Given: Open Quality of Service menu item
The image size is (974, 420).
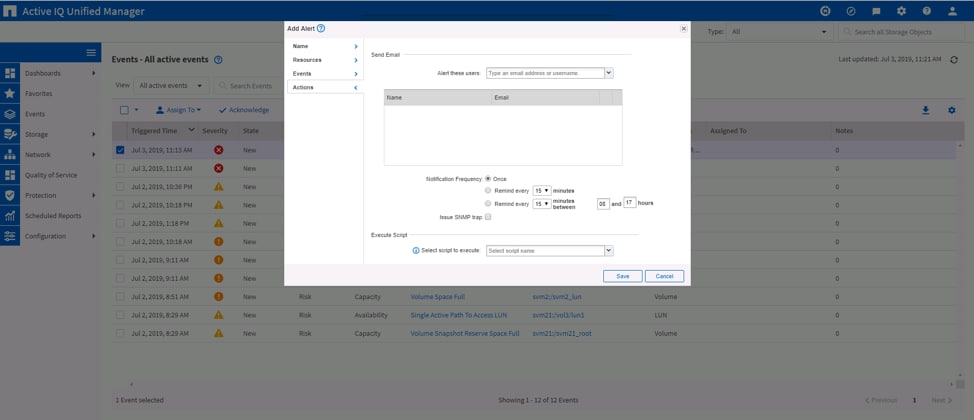Looking at the screenshot, I should (x=51, y=175).
